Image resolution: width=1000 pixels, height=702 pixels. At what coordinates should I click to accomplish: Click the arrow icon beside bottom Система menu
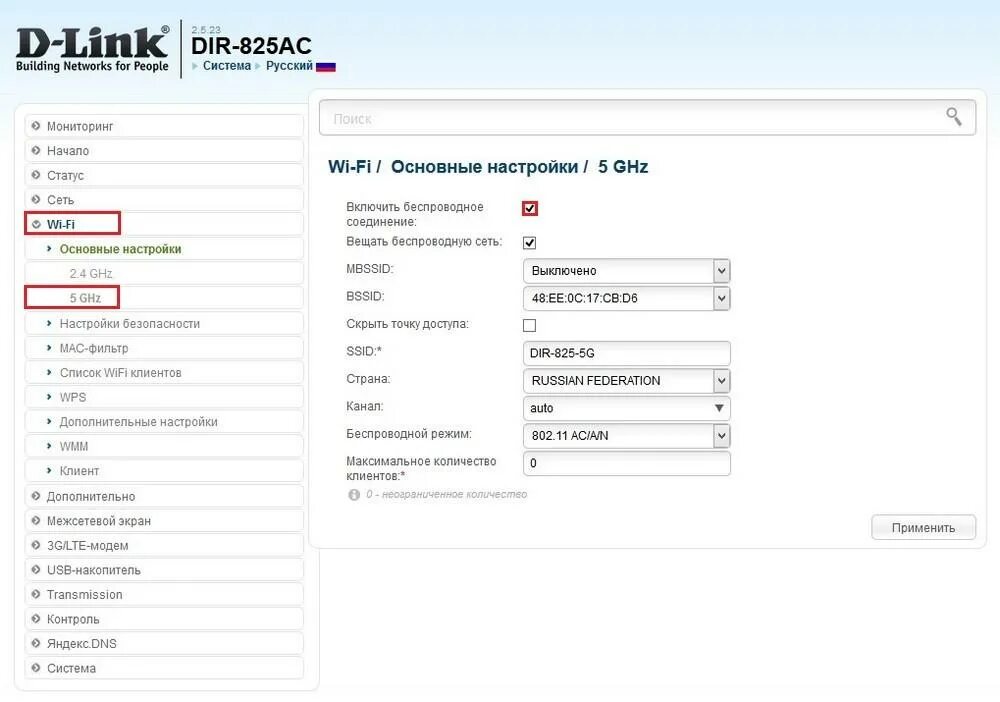point(36,668)
